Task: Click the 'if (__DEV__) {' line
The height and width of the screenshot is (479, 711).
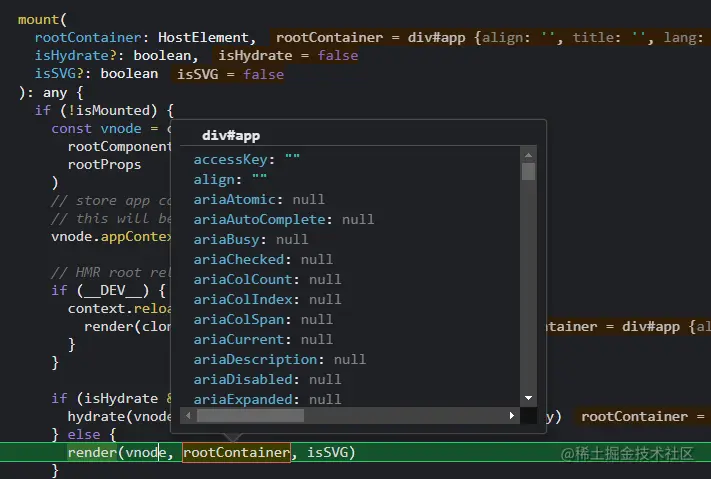Action: tap(108, 290)
